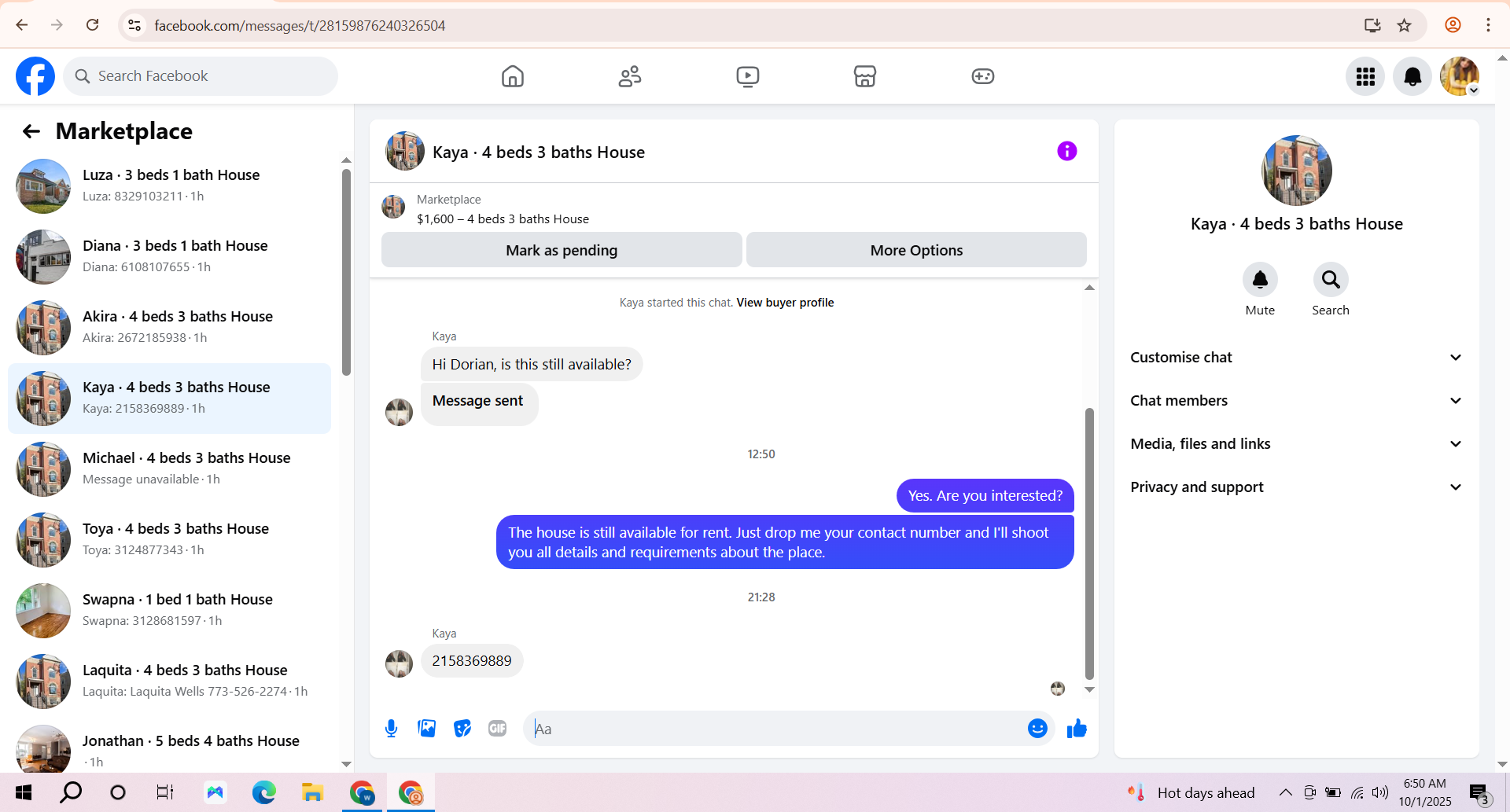
Task: Open the Windows notification center icon
Action: 1480,793
